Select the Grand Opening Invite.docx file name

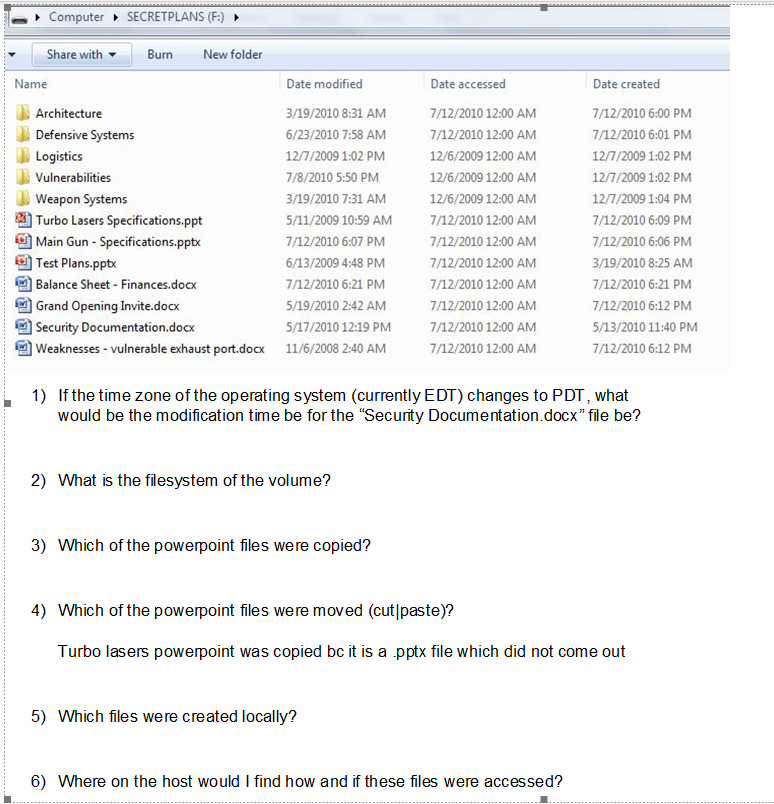click(x=108, y=306)
